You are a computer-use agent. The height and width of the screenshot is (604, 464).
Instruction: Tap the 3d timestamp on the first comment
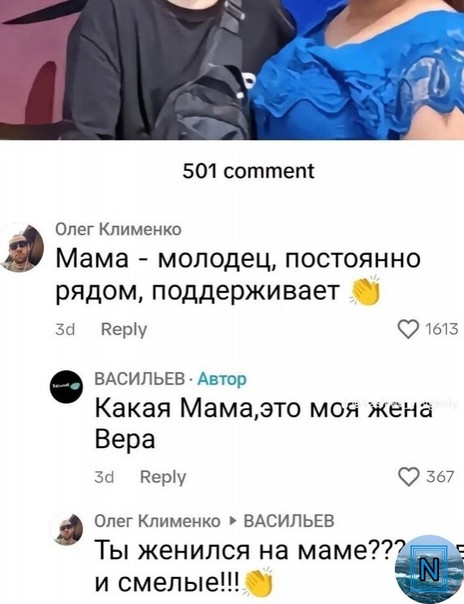tap(65, 330)
